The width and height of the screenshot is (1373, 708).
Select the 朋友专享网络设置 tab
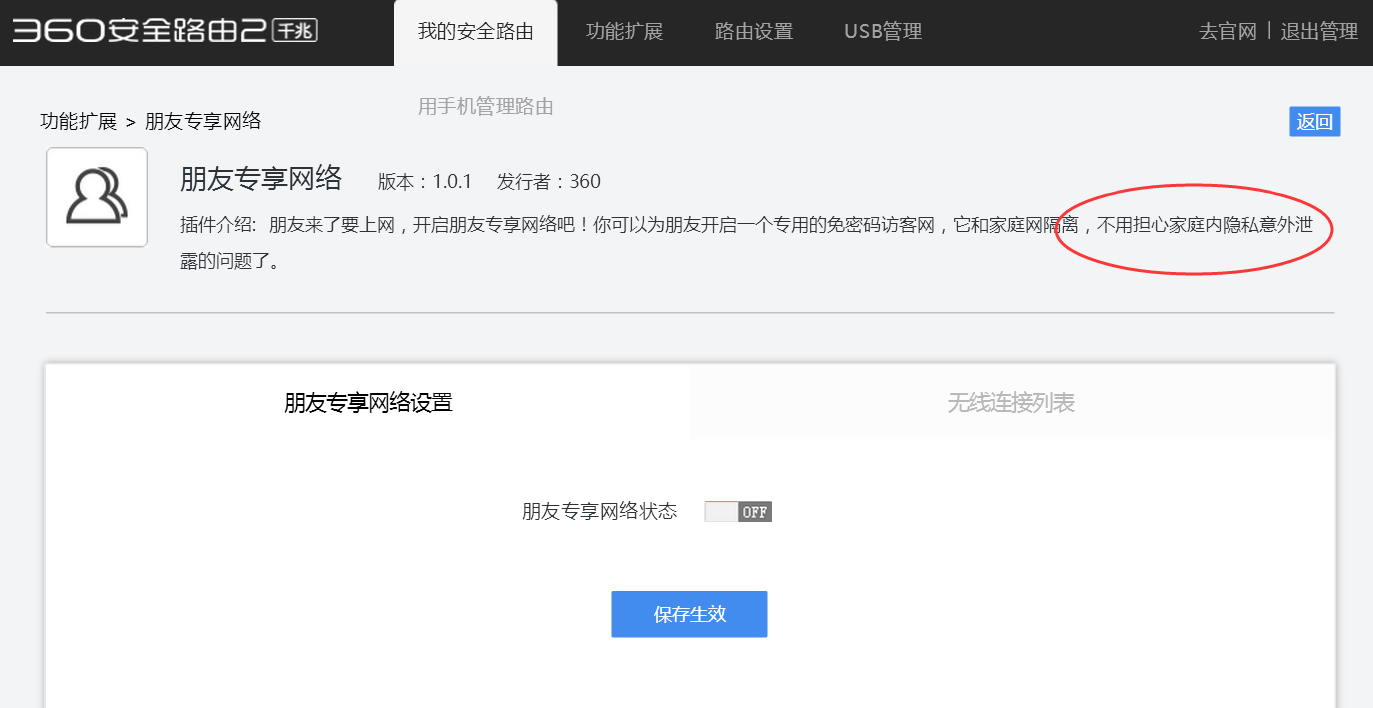(368, 402)
